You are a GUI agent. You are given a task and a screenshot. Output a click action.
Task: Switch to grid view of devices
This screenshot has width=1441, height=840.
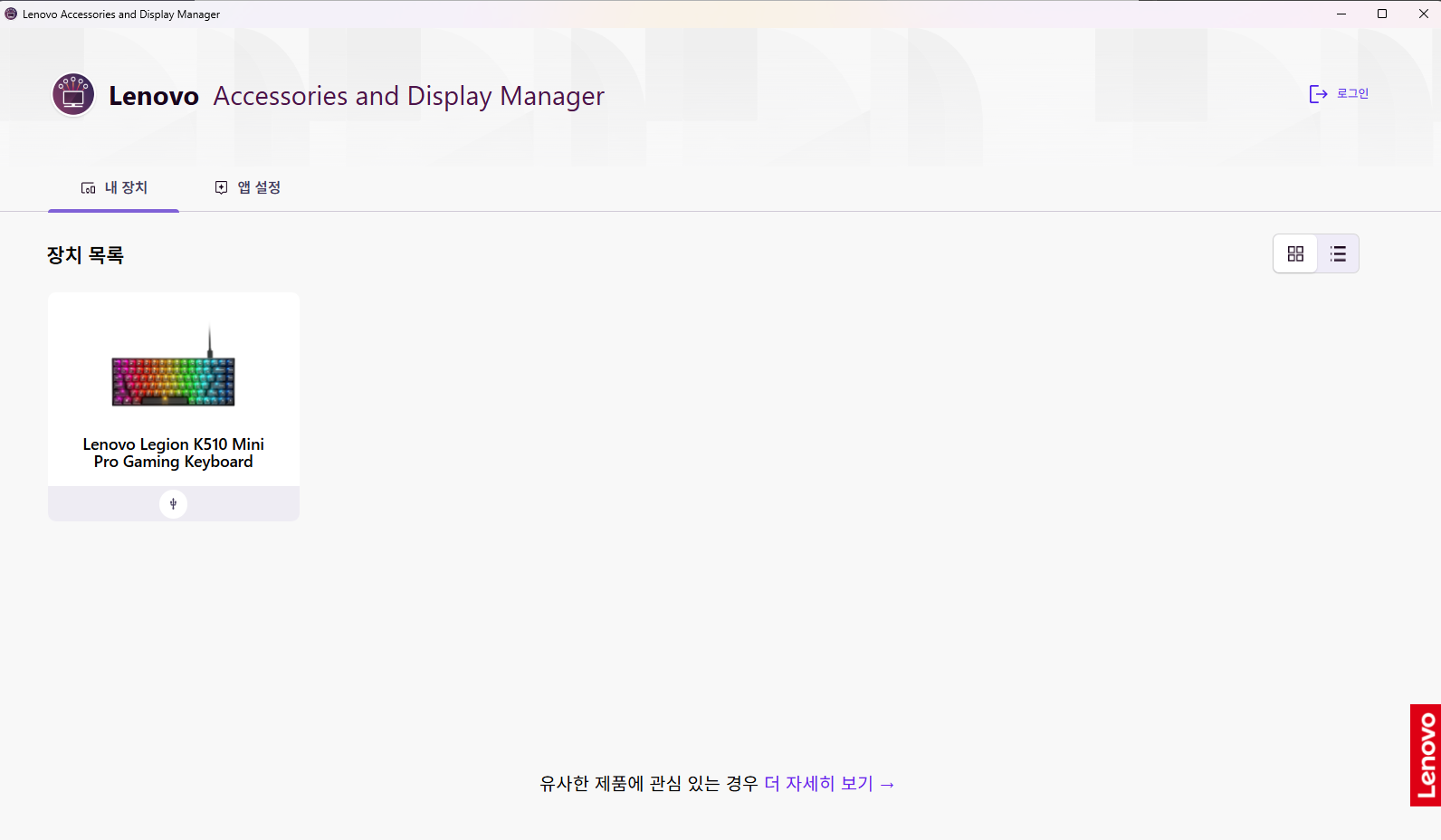1295,254
